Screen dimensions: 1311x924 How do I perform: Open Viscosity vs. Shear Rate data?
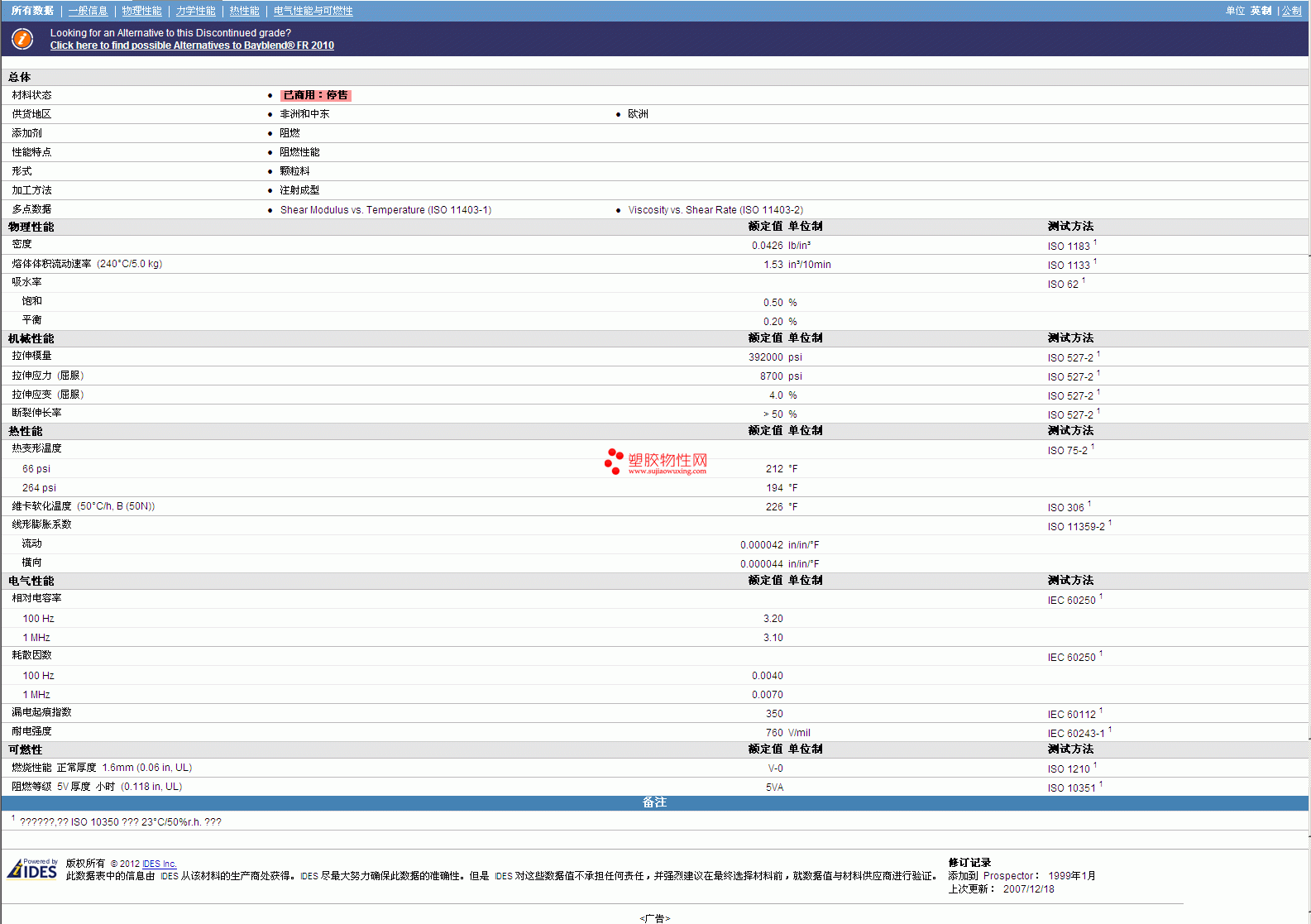[715, 210]
